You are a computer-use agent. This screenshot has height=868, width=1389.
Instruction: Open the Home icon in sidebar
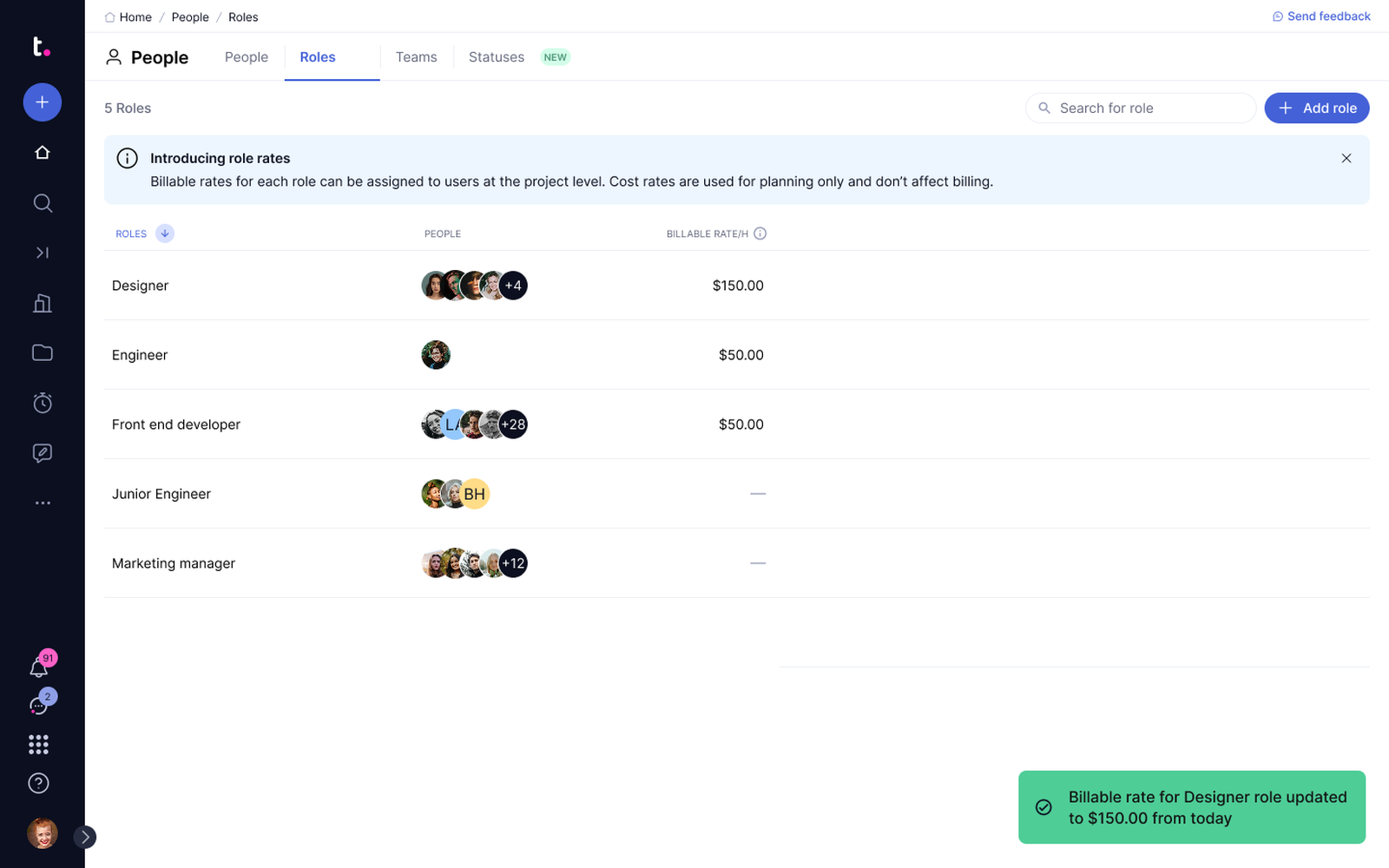point(42,153)
